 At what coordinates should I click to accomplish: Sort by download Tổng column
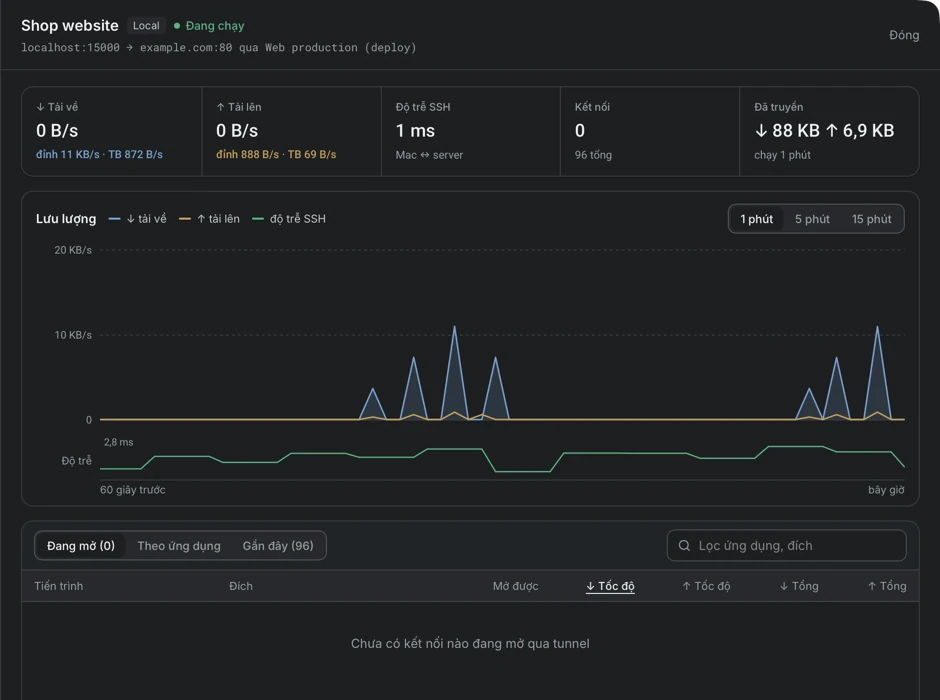[x=799, y=586]
